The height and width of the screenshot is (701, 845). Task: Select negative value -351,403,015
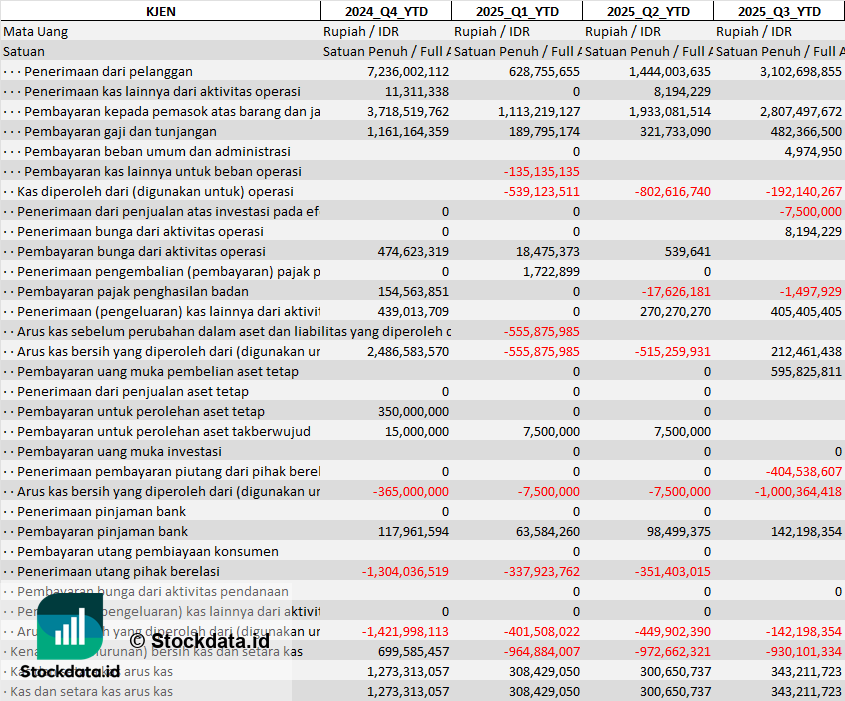[673, 571]
